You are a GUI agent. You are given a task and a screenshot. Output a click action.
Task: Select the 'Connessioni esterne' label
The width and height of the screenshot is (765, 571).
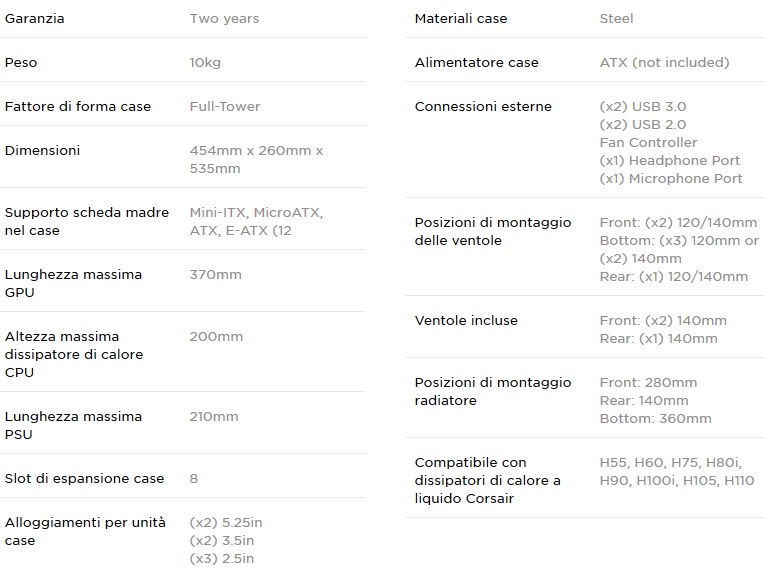pos(483,106)
